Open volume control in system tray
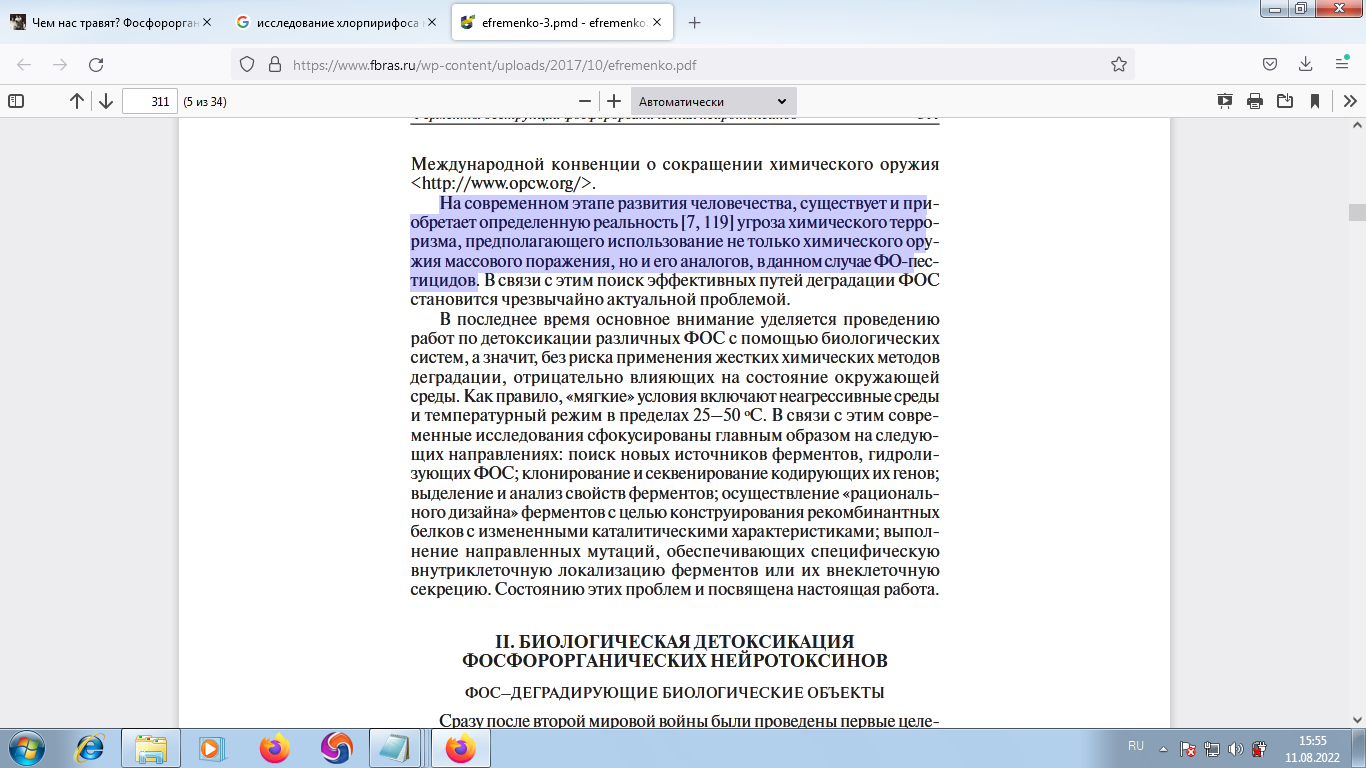Screen dimensions: 1366x768 coord(1235,748)
